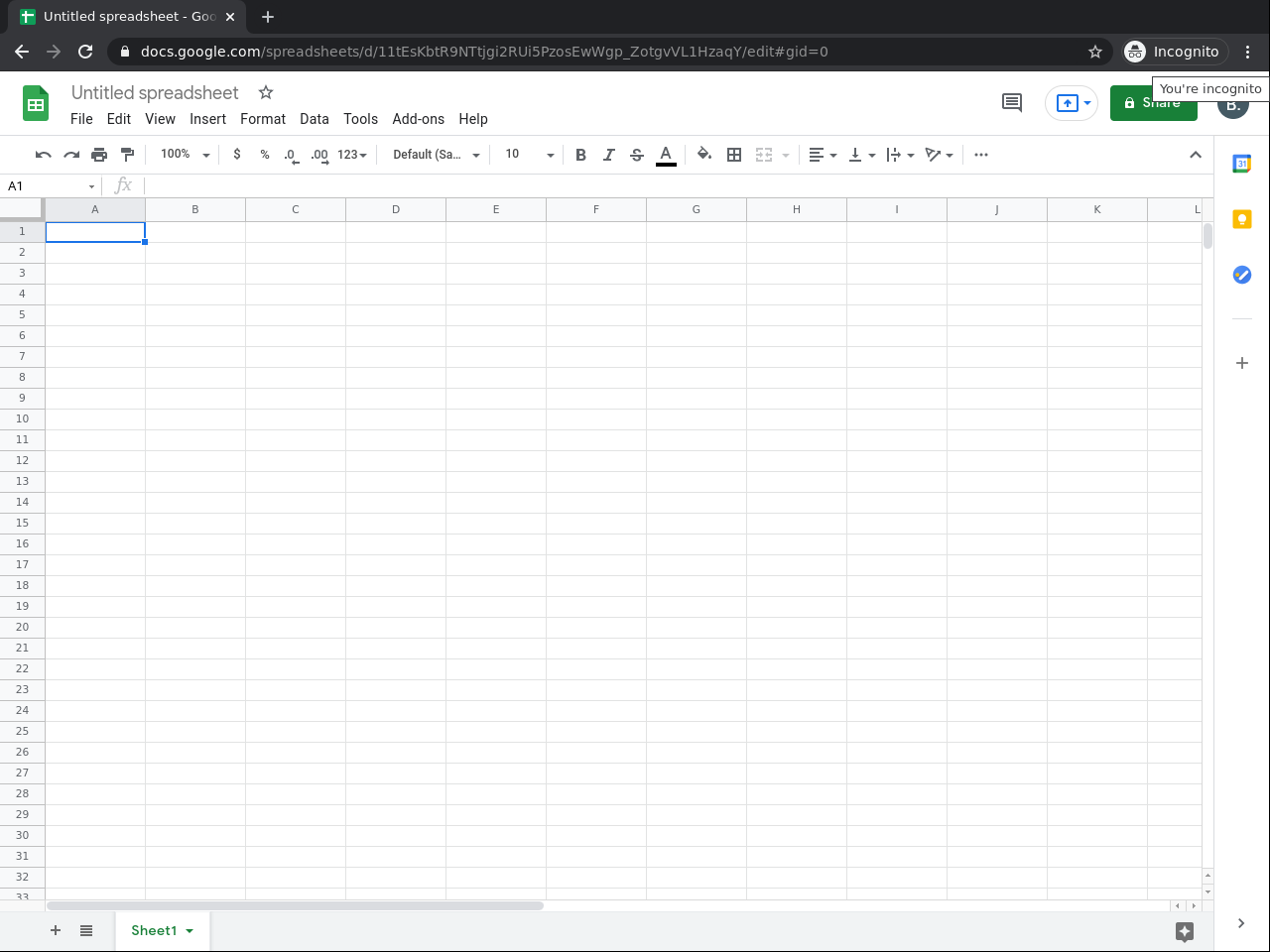Image resolution: width=1270 pixels, height=952 pixels.
Task: Click the Name box showing A1
Action: [x=51, y=185]
